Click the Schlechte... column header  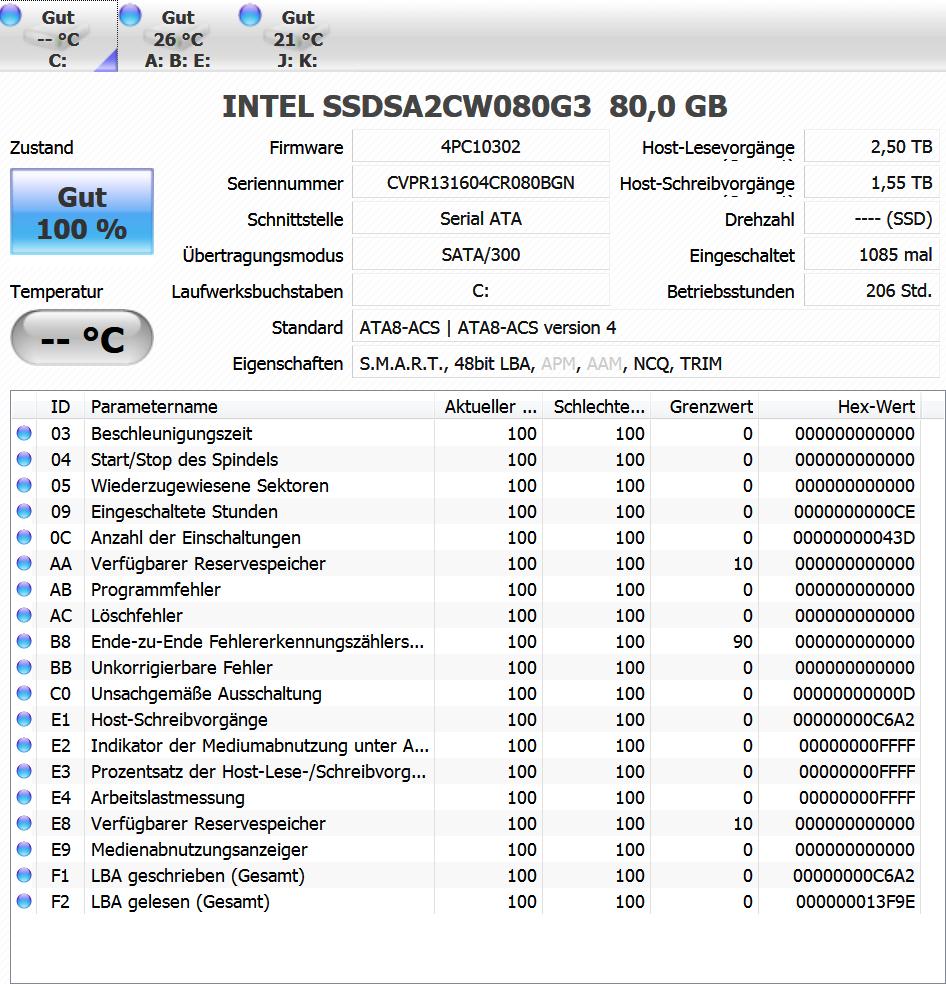[x=597, y=407]
